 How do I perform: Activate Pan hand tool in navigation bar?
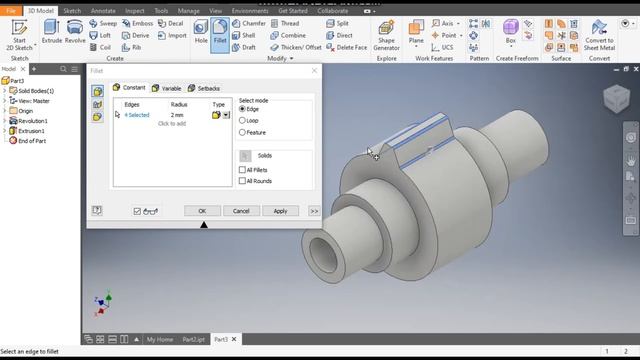tap(631, 161)
